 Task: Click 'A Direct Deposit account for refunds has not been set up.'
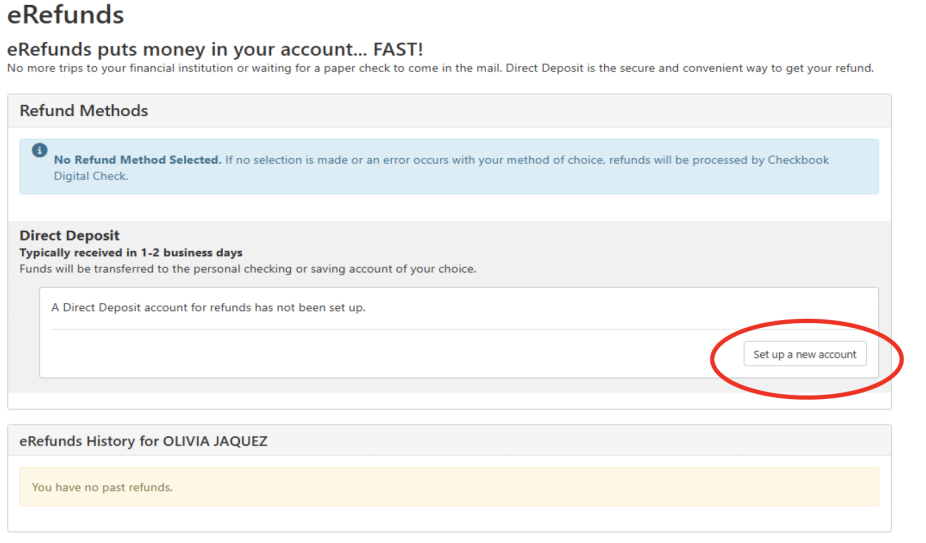pyautogui.click(x=208, y=307)
